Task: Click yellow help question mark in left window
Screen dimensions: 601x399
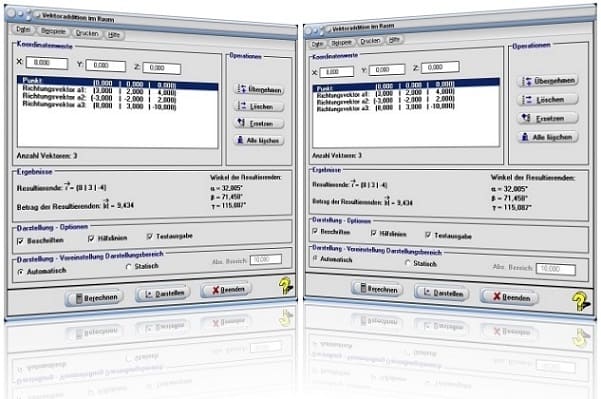Action: (x=286, y=285)
